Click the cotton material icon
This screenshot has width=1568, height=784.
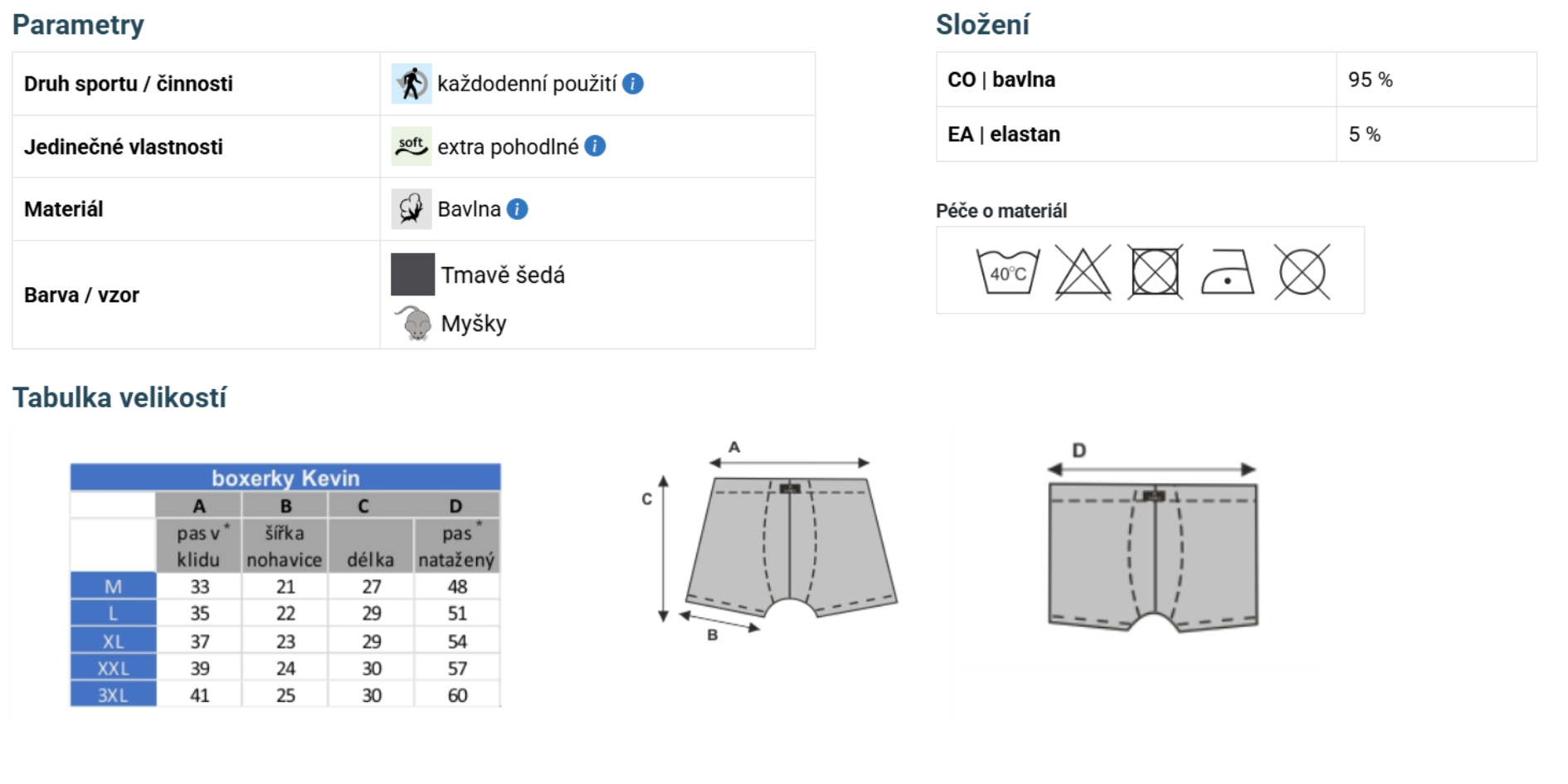tap(411, 209)
